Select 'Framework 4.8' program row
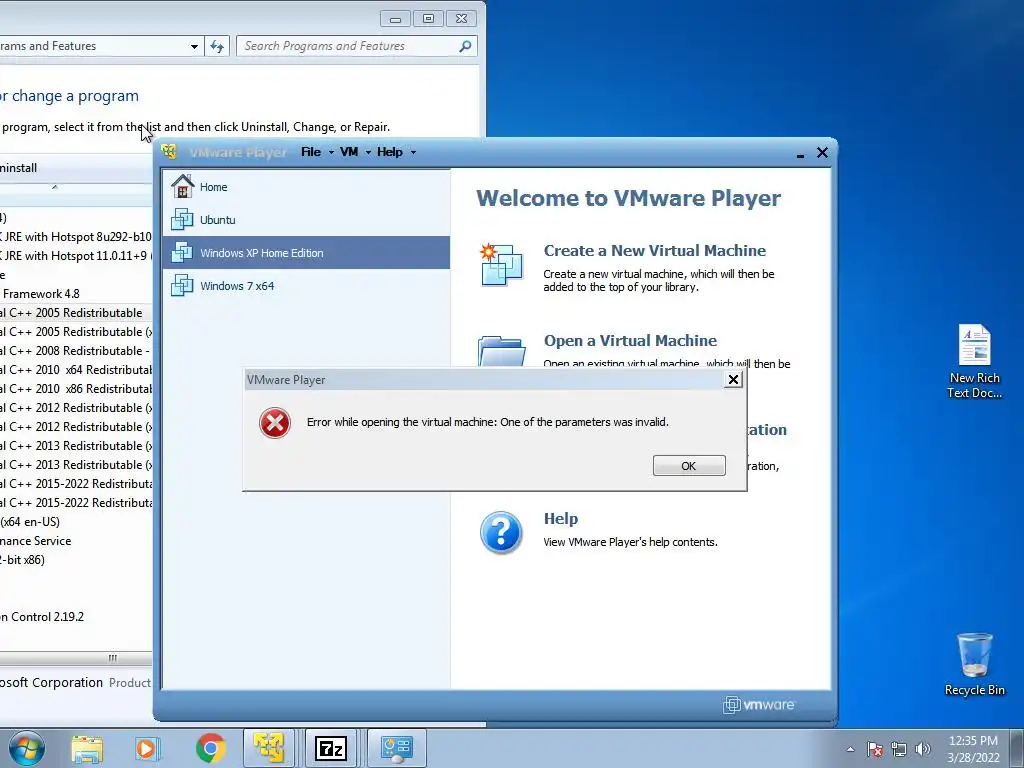This screenshot has height=768, width=1024. point(76,294)
